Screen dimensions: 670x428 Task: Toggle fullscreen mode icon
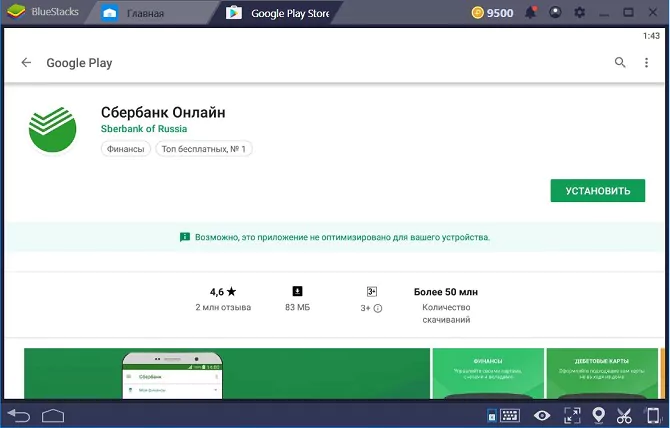coord(572,415)
